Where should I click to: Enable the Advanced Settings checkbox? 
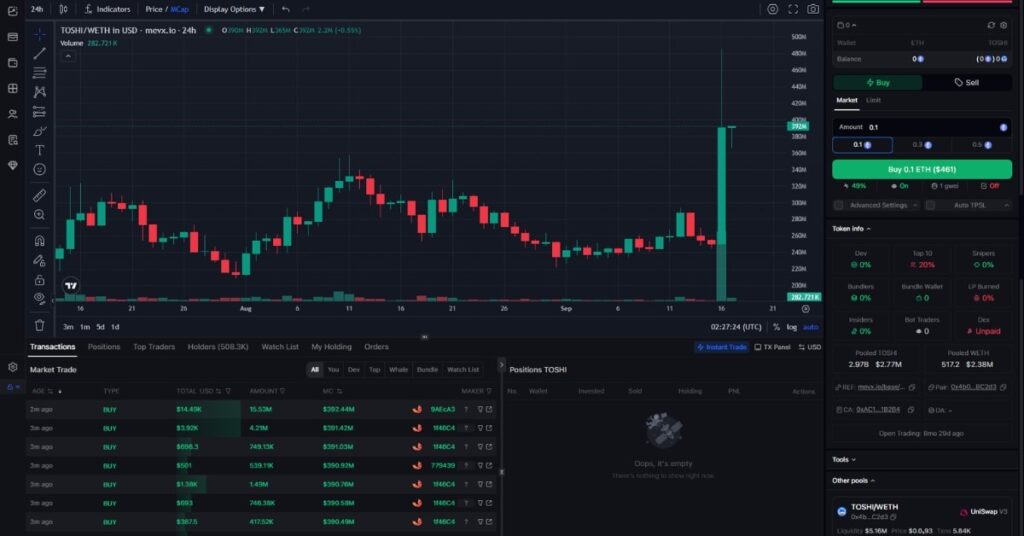point(839,205)
